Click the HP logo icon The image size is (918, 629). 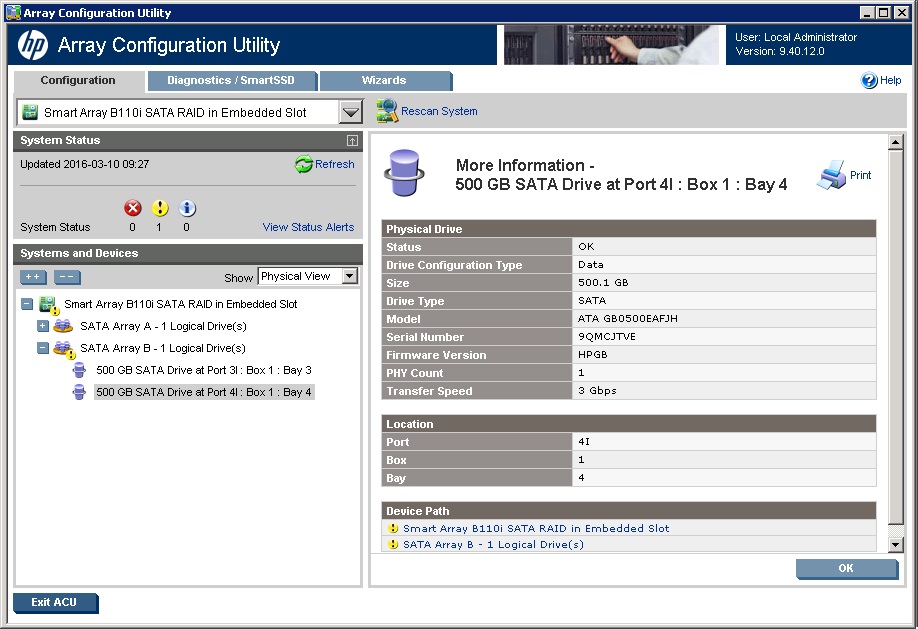click(x=33, y=45)
